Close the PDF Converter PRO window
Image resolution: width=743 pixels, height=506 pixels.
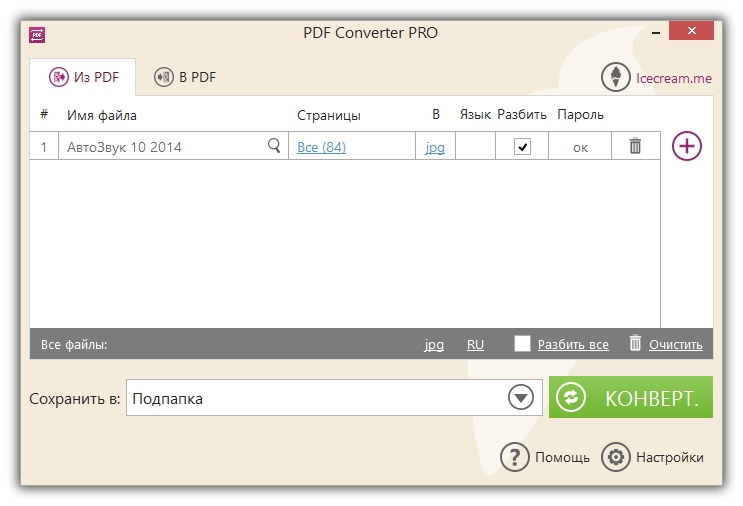click(x=691, y=30)
